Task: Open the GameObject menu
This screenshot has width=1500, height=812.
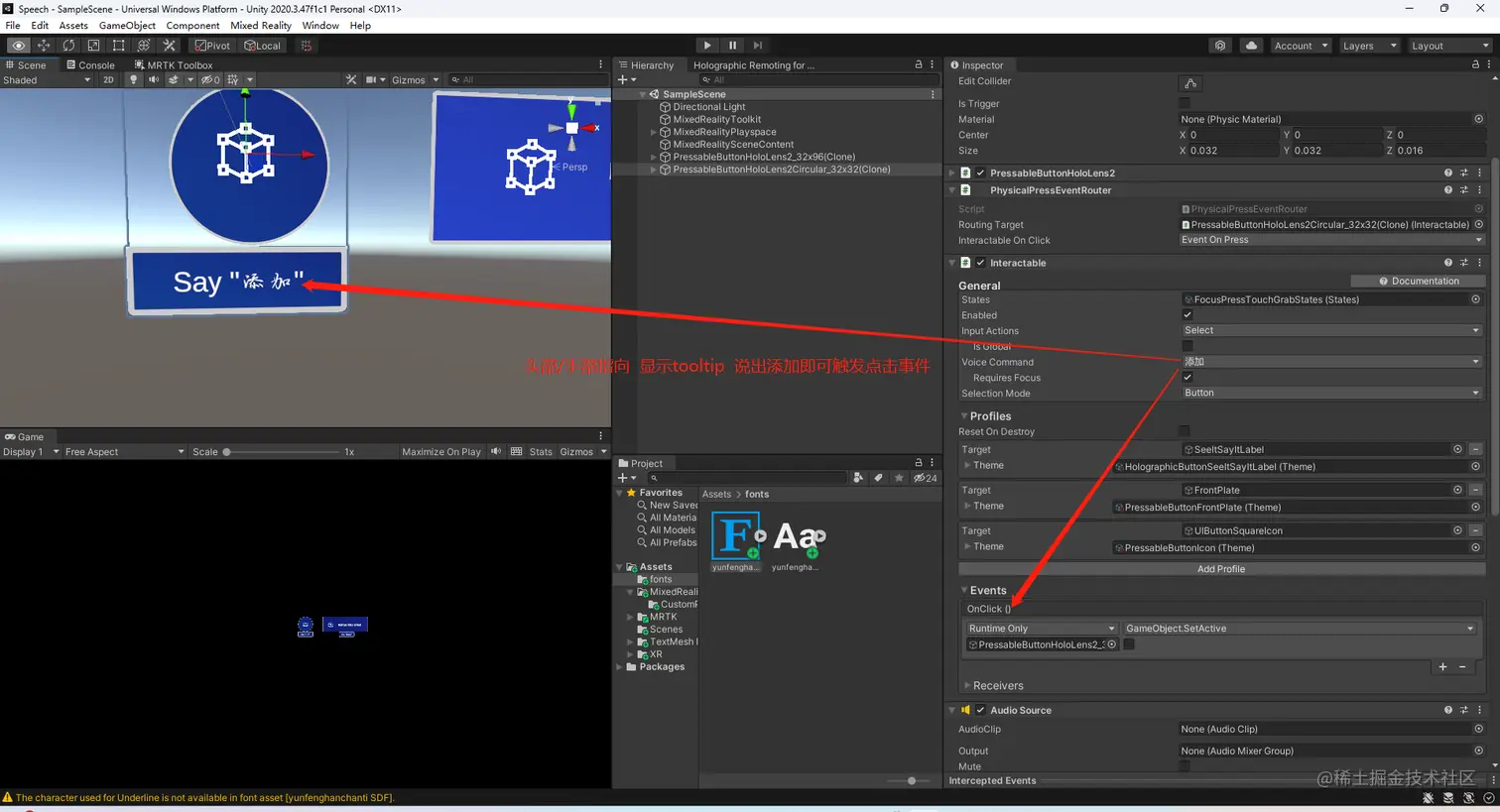Action: 127,26
